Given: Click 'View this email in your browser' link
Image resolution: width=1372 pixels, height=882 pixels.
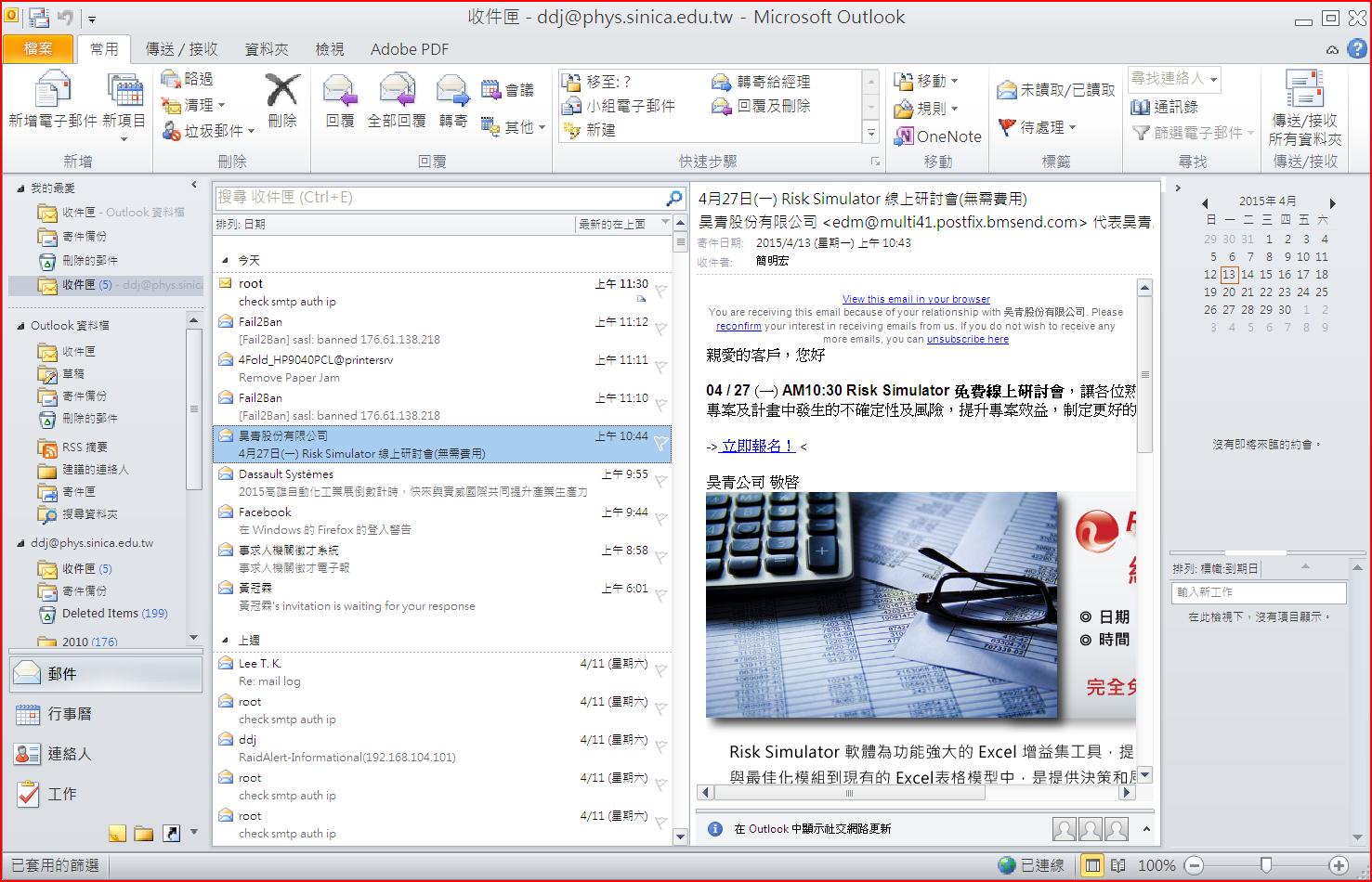Looking at the screenshot, I should (916, 299).
